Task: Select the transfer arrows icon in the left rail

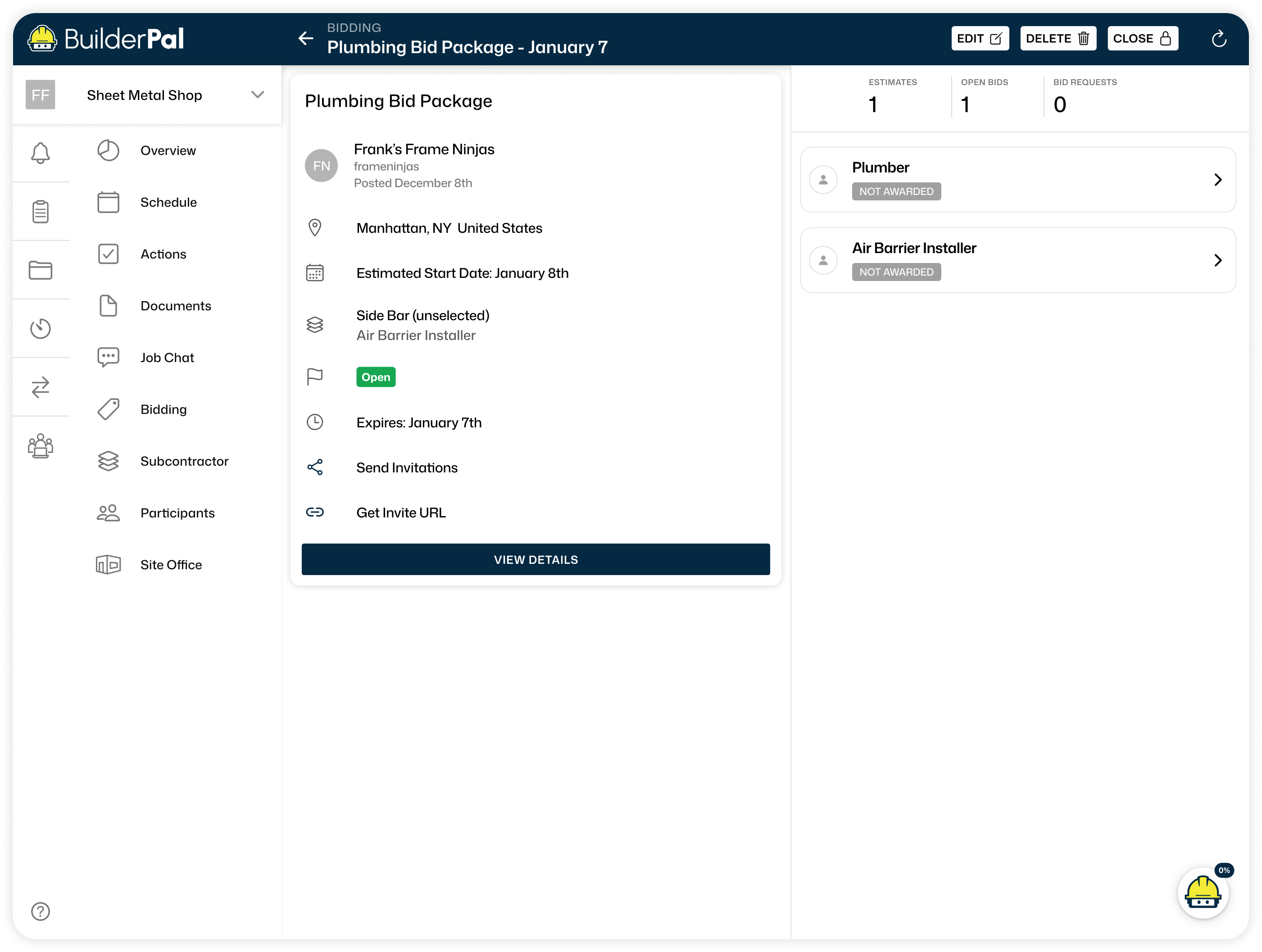Action: 41,387
